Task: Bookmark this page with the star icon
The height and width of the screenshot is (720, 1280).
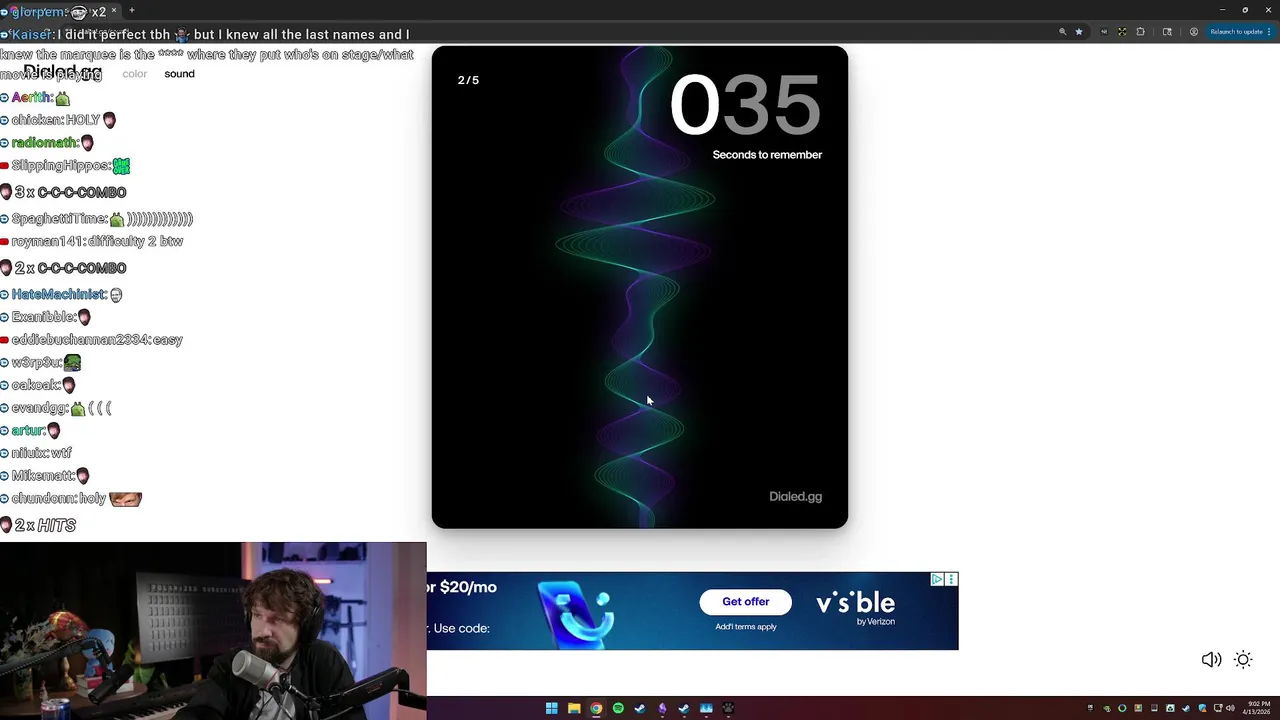Action: coord(1079,32)
